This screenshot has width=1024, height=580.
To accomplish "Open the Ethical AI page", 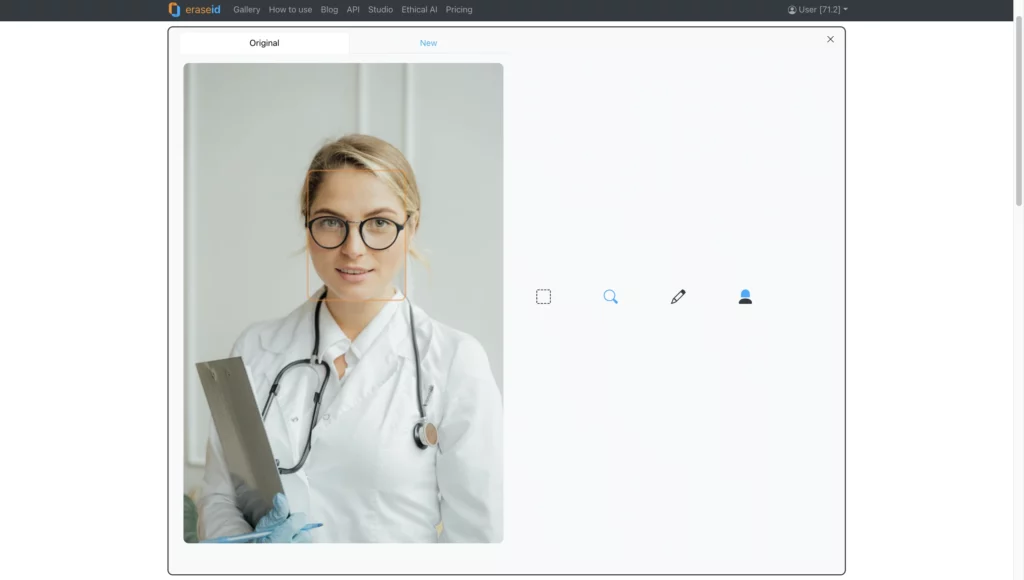I will click(x=419, y=9).
